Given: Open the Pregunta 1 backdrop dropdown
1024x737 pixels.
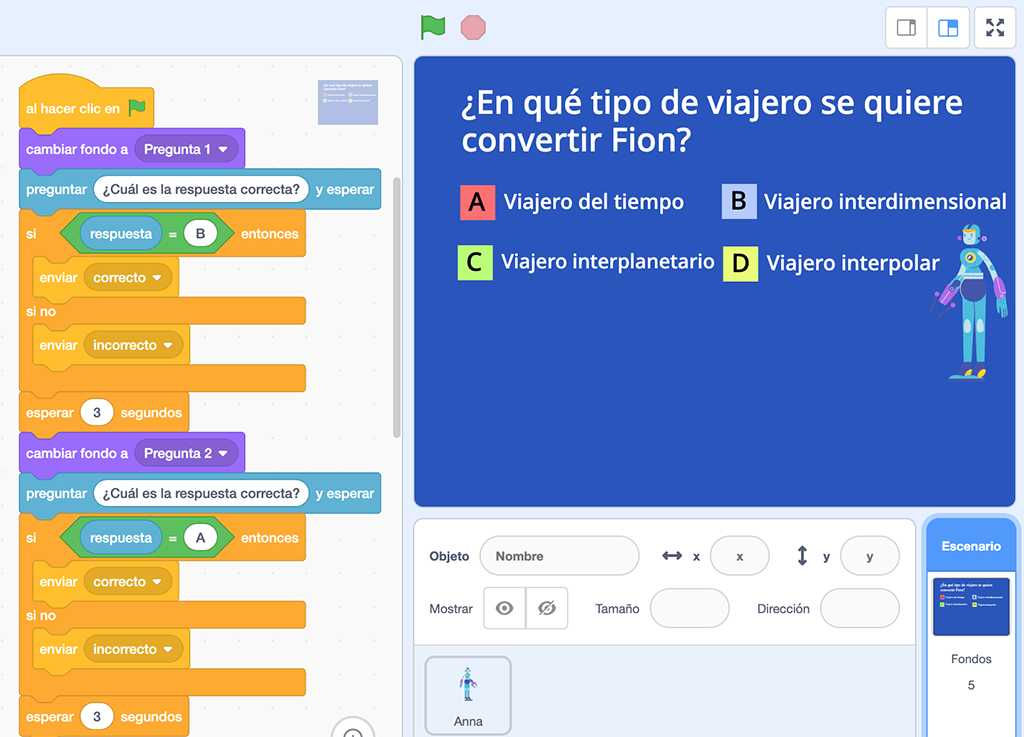Looking at the screenshot, I should [x=223, y=150].
